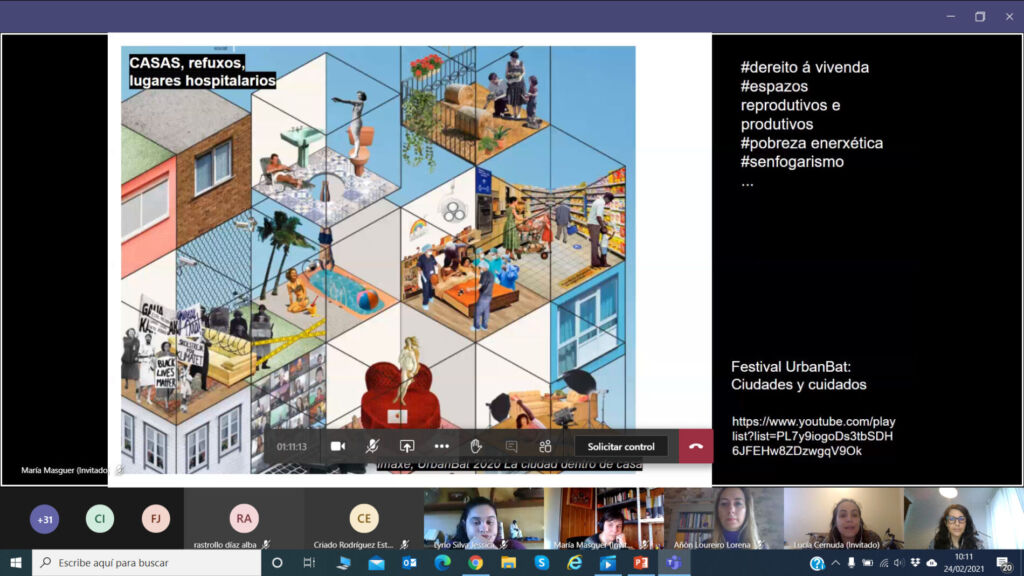Select the CI participant avatar
The width and height of the screenshot is (1024, 576).
tap(100, 519)
